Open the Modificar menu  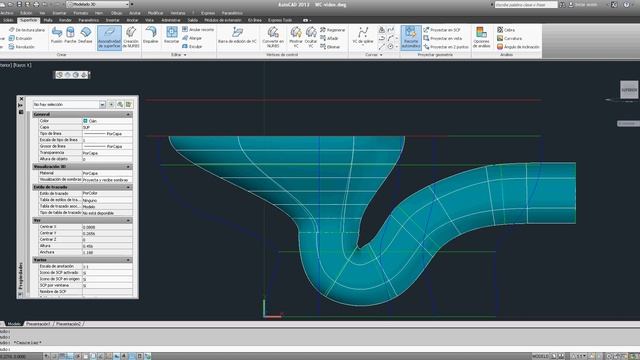click(x=156, y=13)
